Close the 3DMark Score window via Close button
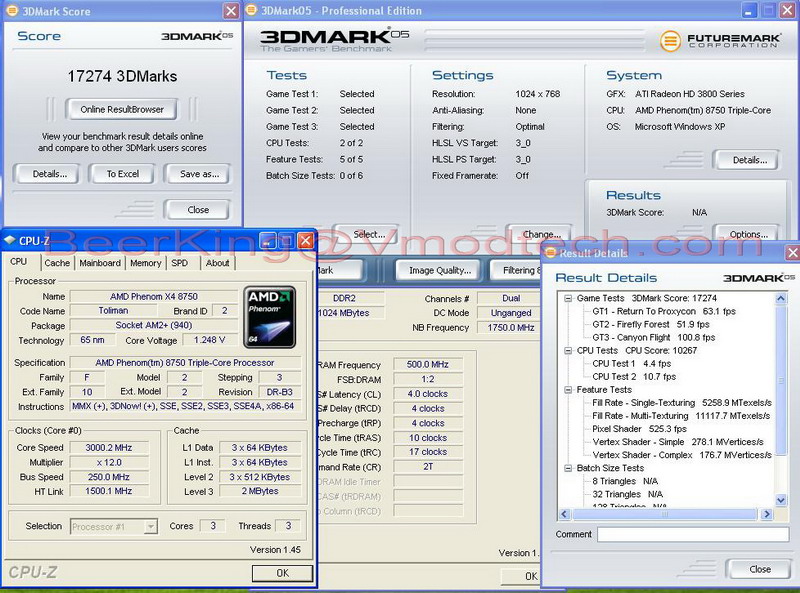The image size is (800, 593). [x=197, y=210]
